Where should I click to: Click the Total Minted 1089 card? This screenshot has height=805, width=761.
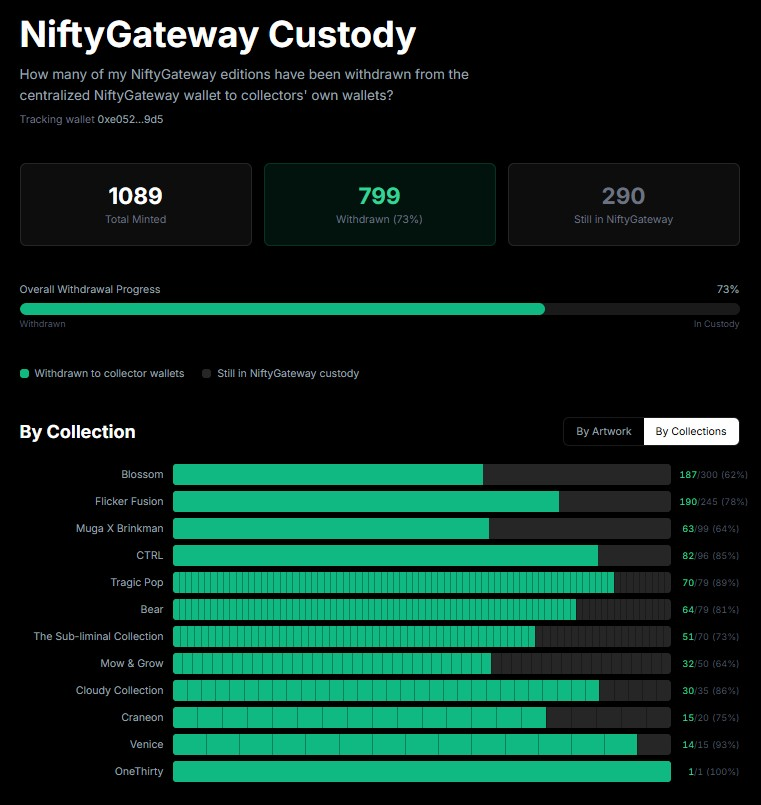click(x=136, y=204)
